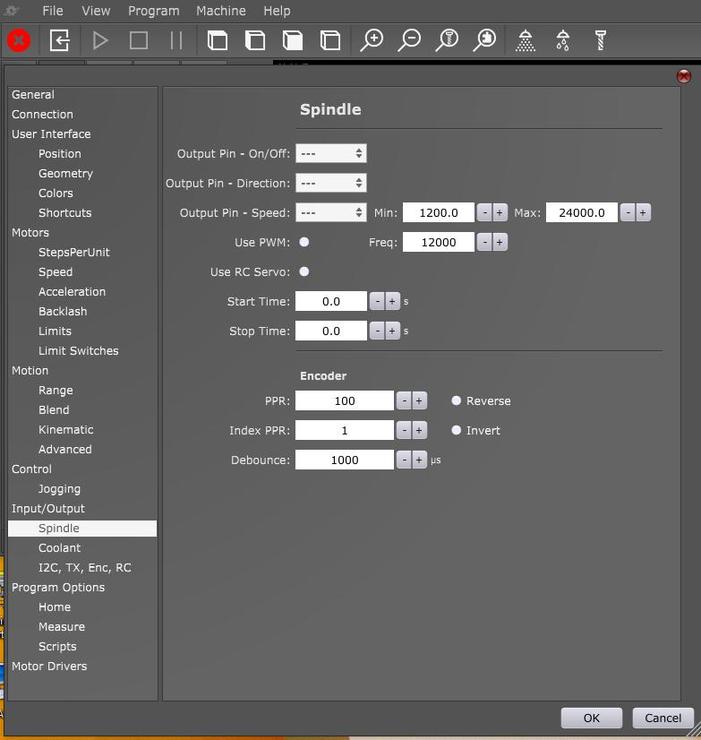The width and height of the screenshot is (701, 740).
Task: Increase Freq value with plus stepper
Action: point(500,243)
